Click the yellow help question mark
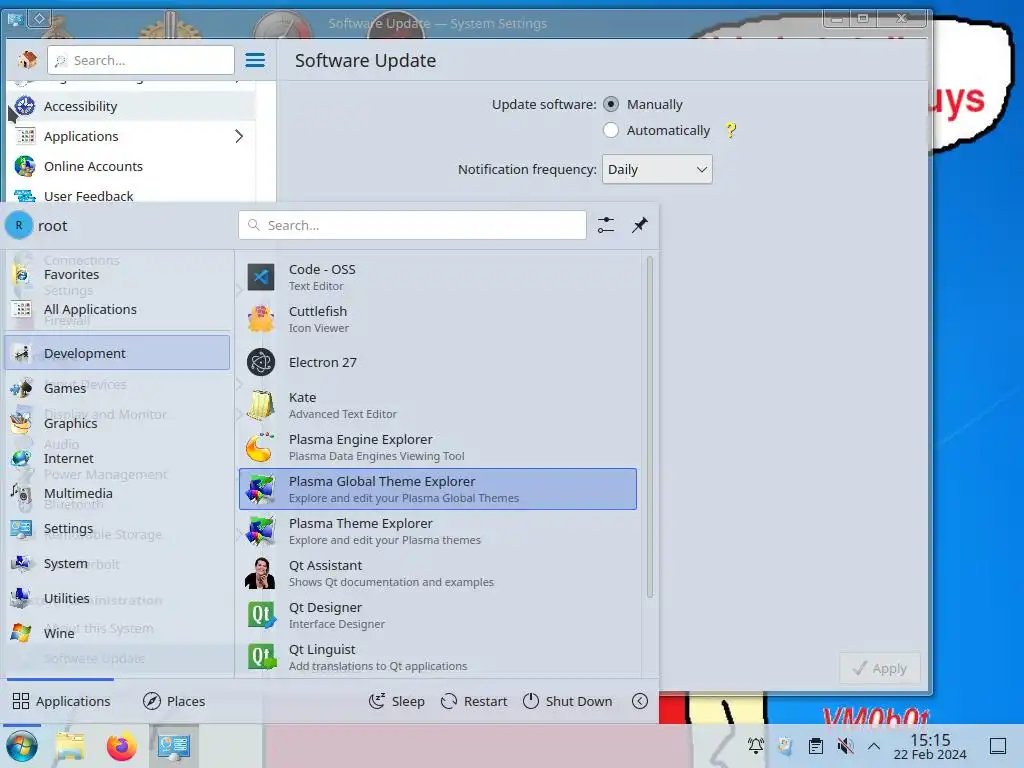Screen dimensions: 1024x768 tap(731, 130)
